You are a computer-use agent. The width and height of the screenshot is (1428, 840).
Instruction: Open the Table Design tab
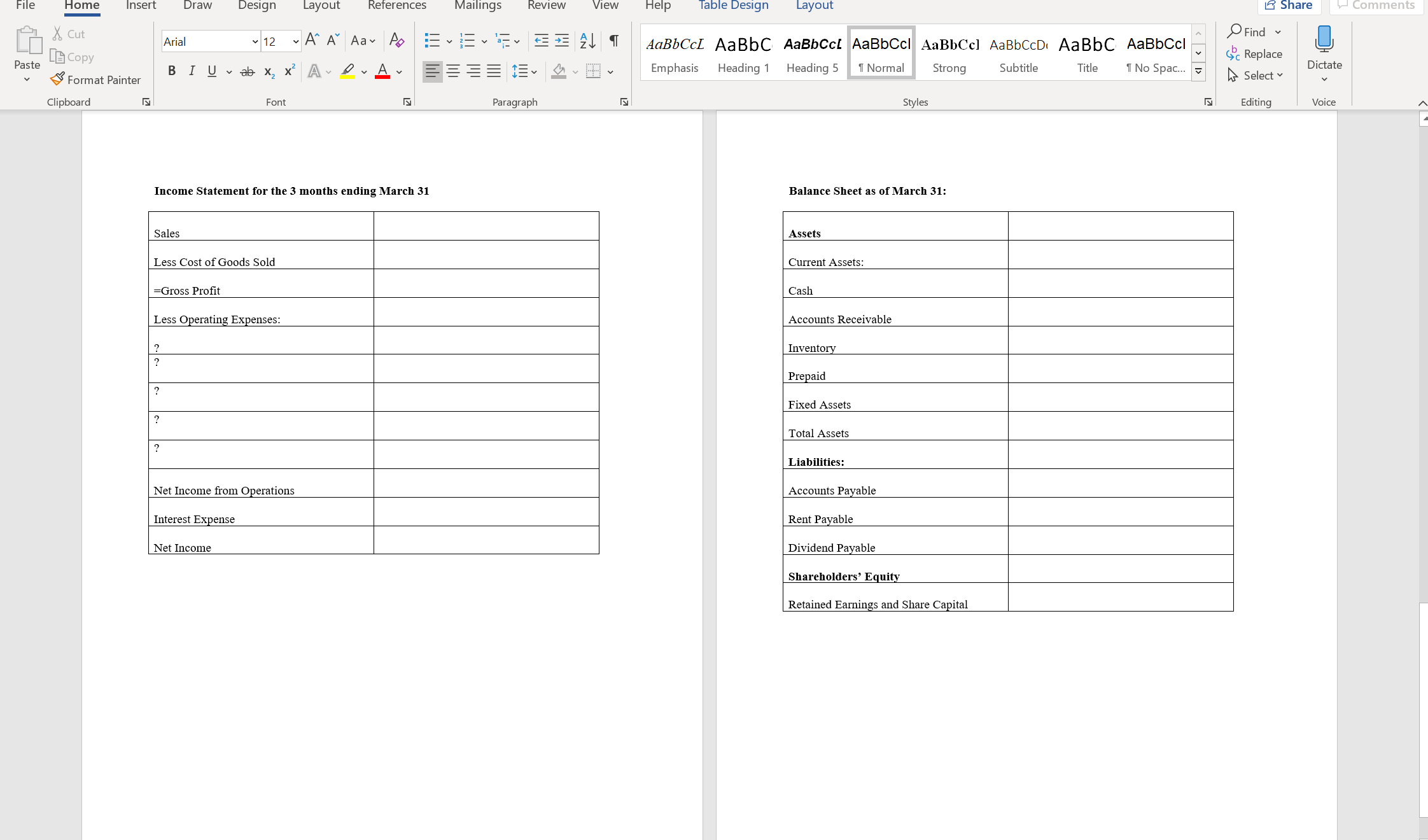[x=733, y=6]
